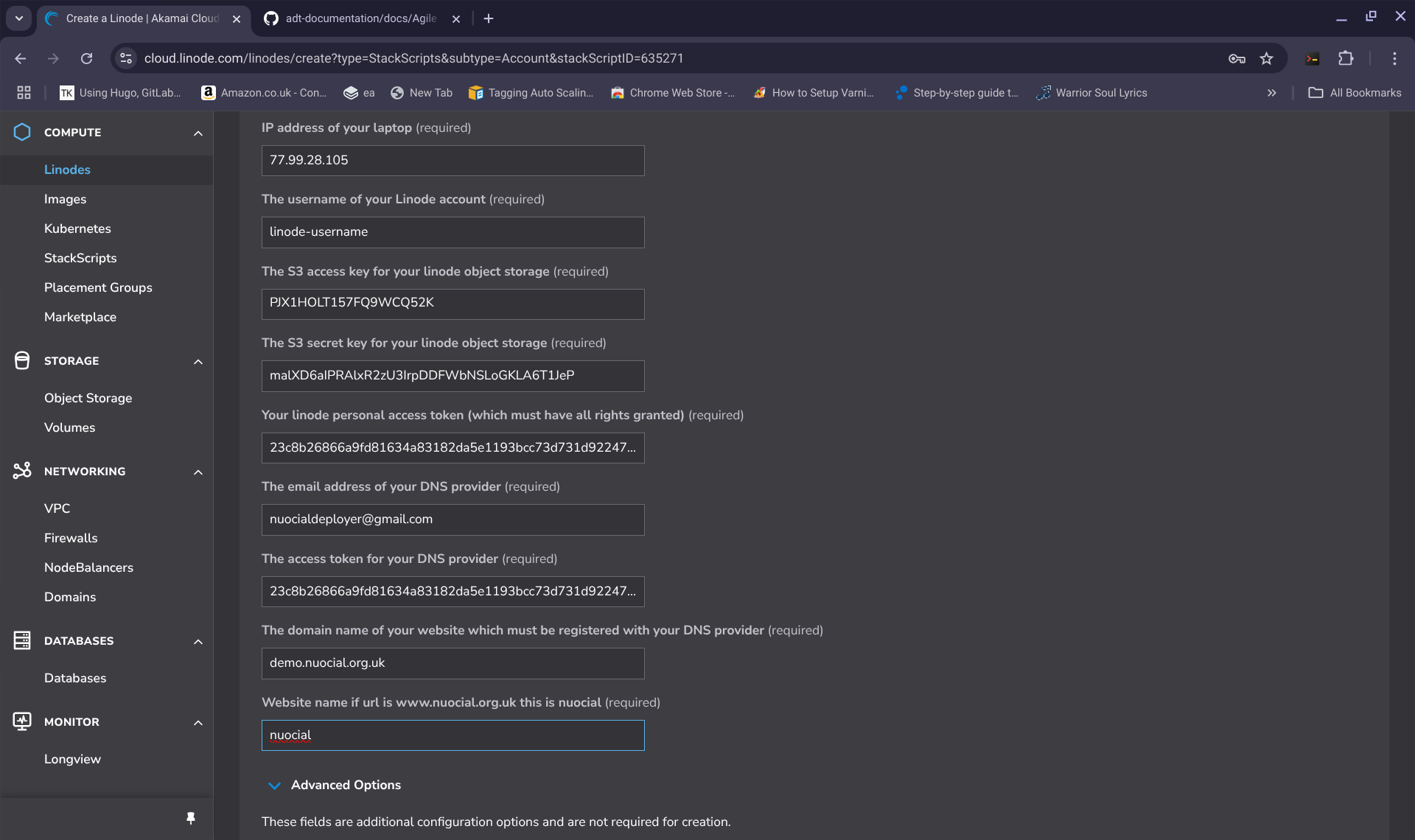Image resolution: width=1415 pixels, height=840 pixels.
Task: Open Firewalls page
Action: point(71,538)
